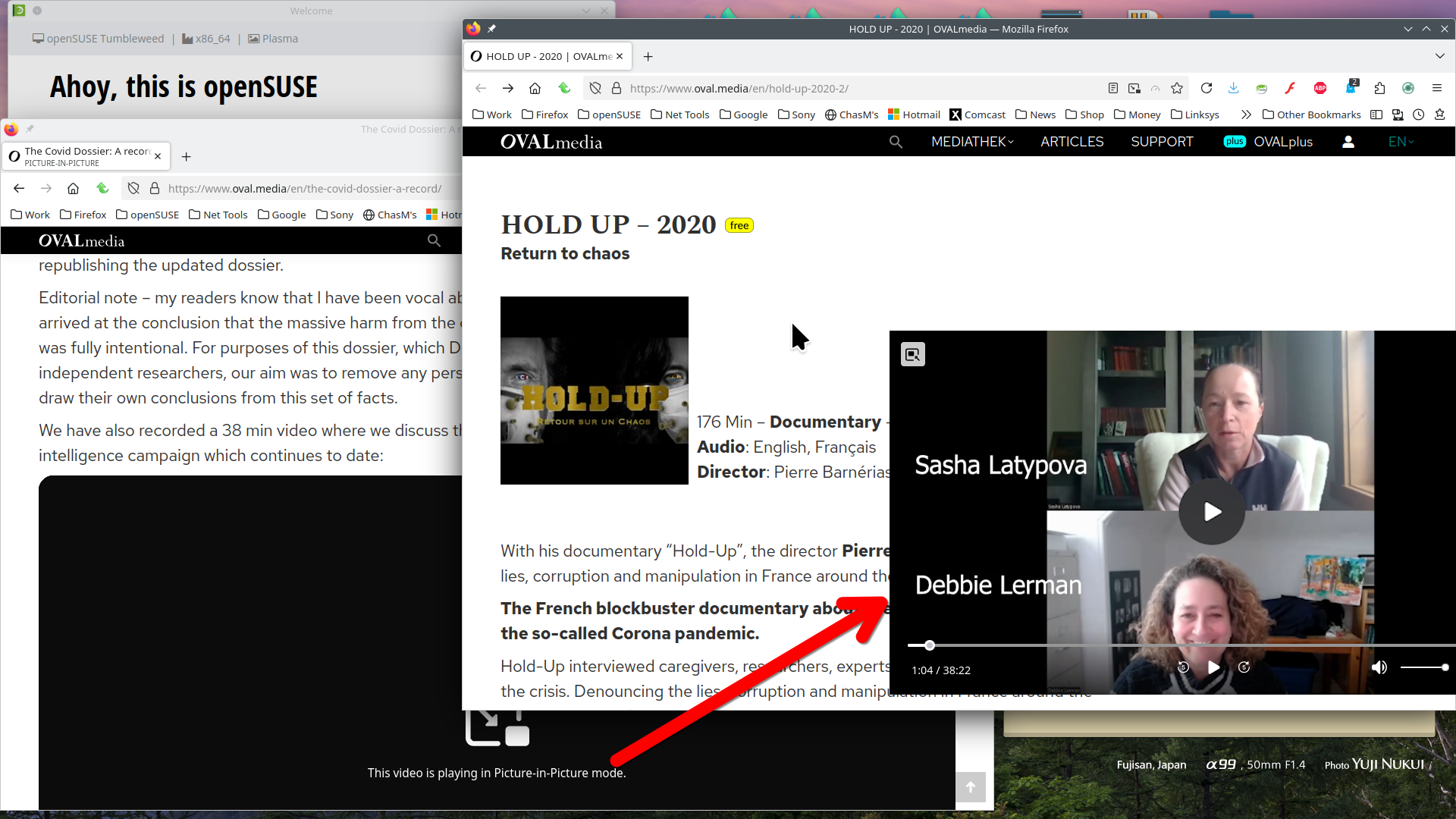
Task: Open Other Bookmarks folder
Action: tap(1311, 115)
